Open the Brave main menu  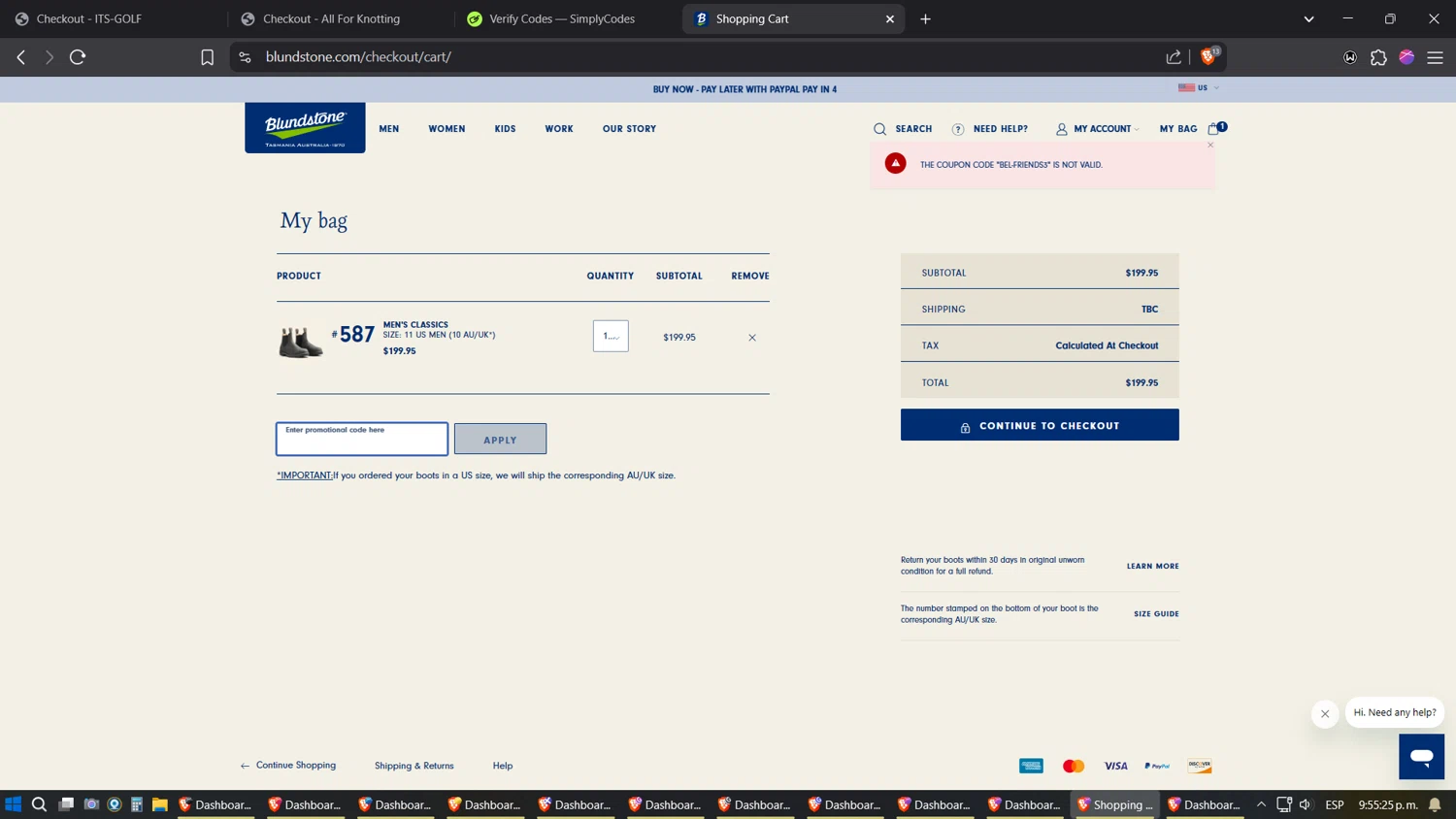coord(1435,57)
